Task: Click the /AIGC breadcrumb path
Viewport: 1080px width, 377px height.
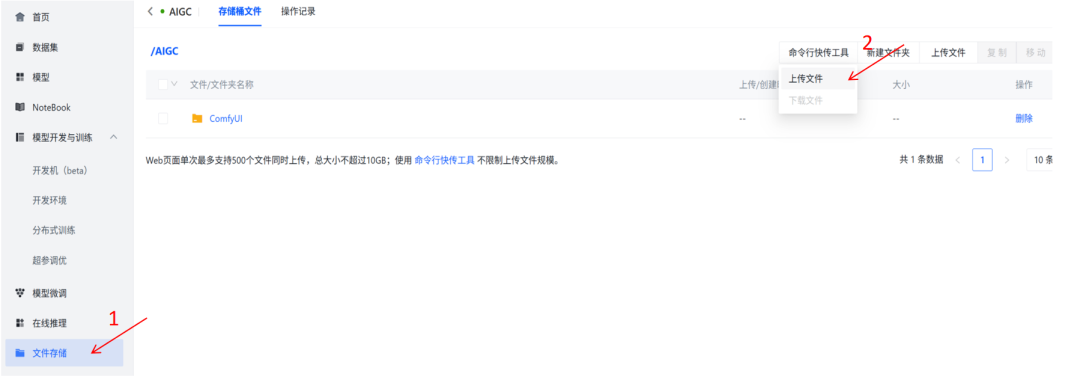Action: (x=165, y=52)
